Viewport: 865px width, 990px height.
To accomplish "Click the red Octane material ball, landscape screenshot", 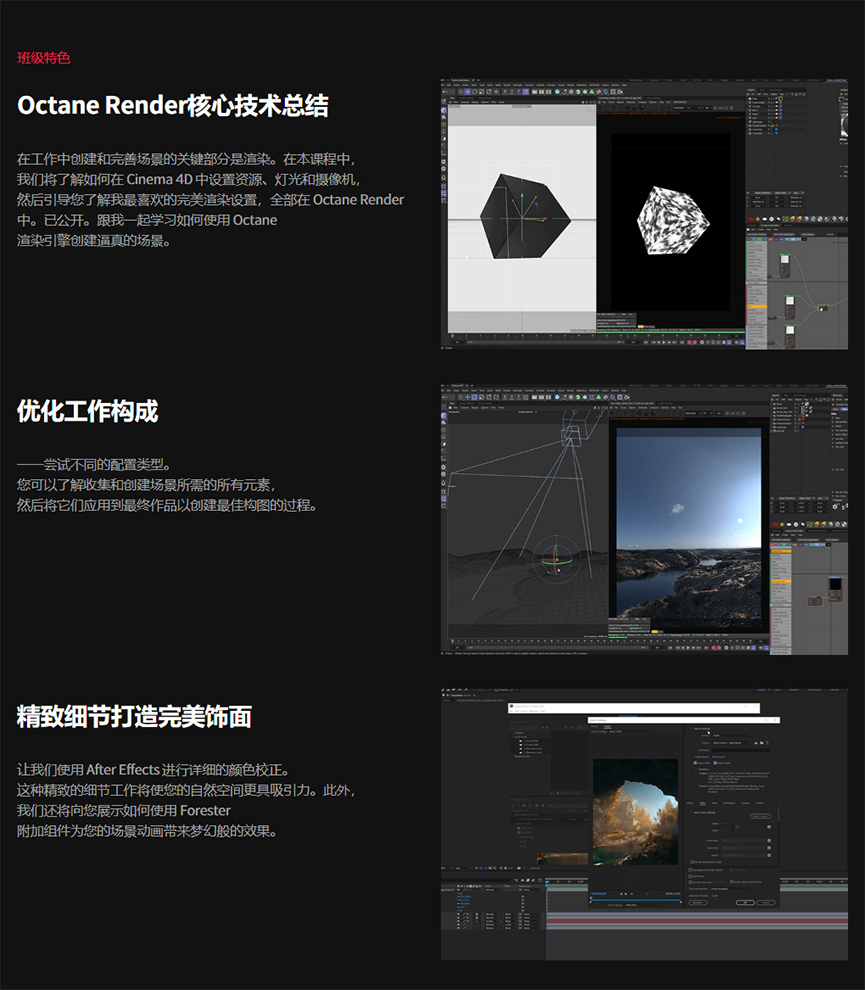I will (775, 524).
